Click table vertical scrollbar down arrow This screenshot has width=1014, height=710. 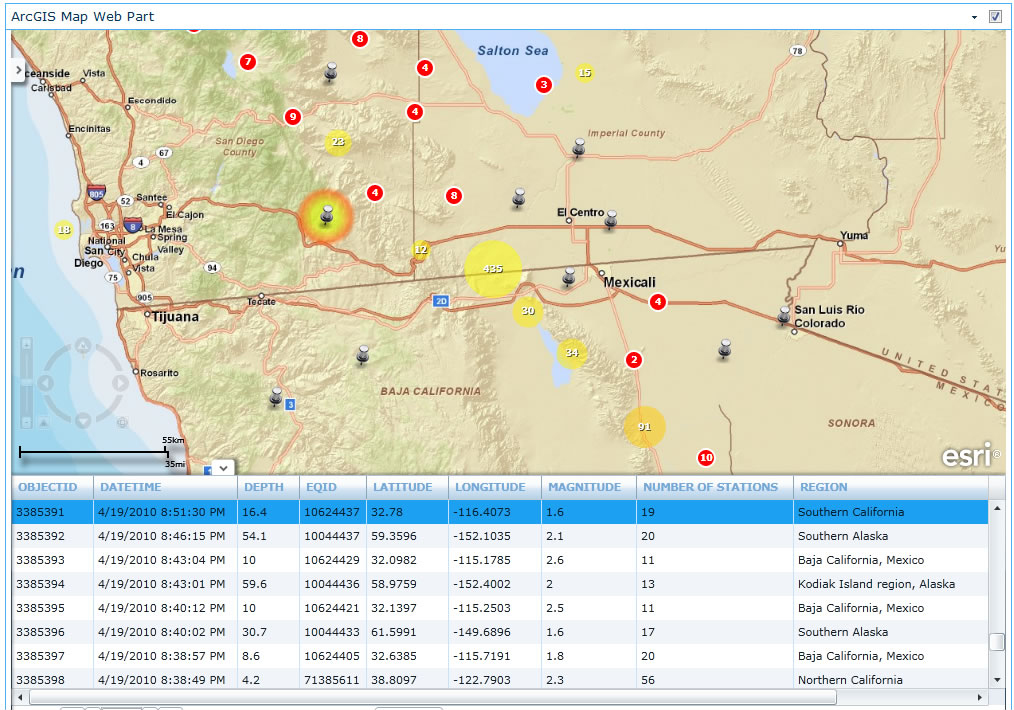coord(997,680)
